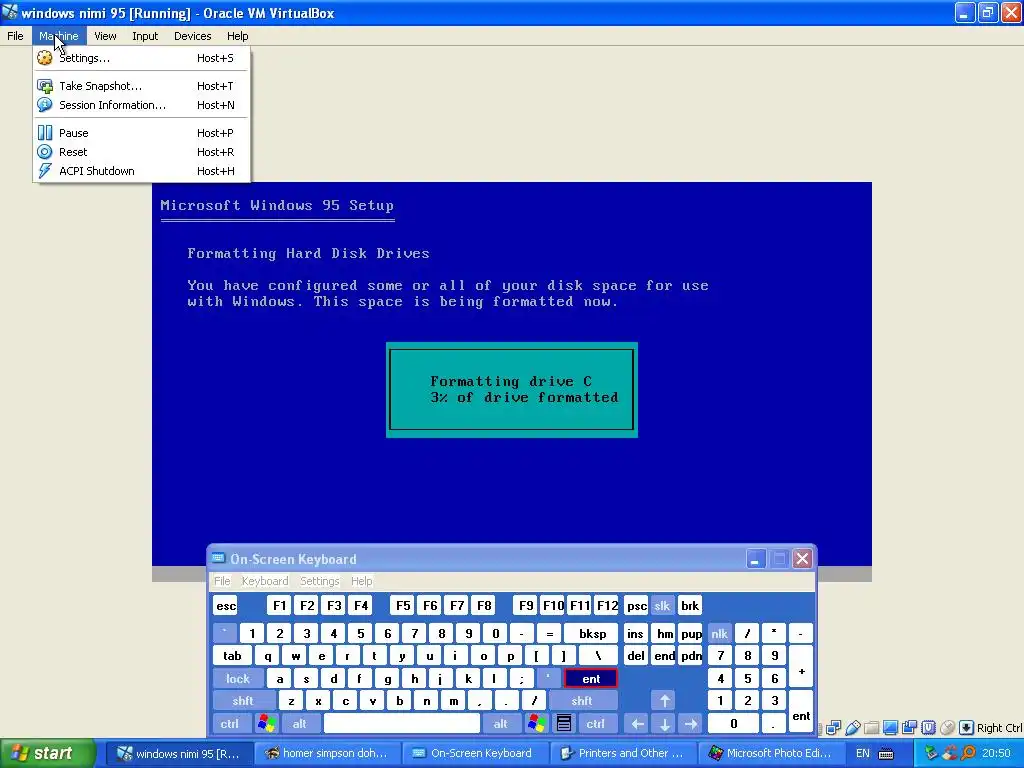Click the mouse integration status icon
Screen dimensions: 1024x768
948,728
